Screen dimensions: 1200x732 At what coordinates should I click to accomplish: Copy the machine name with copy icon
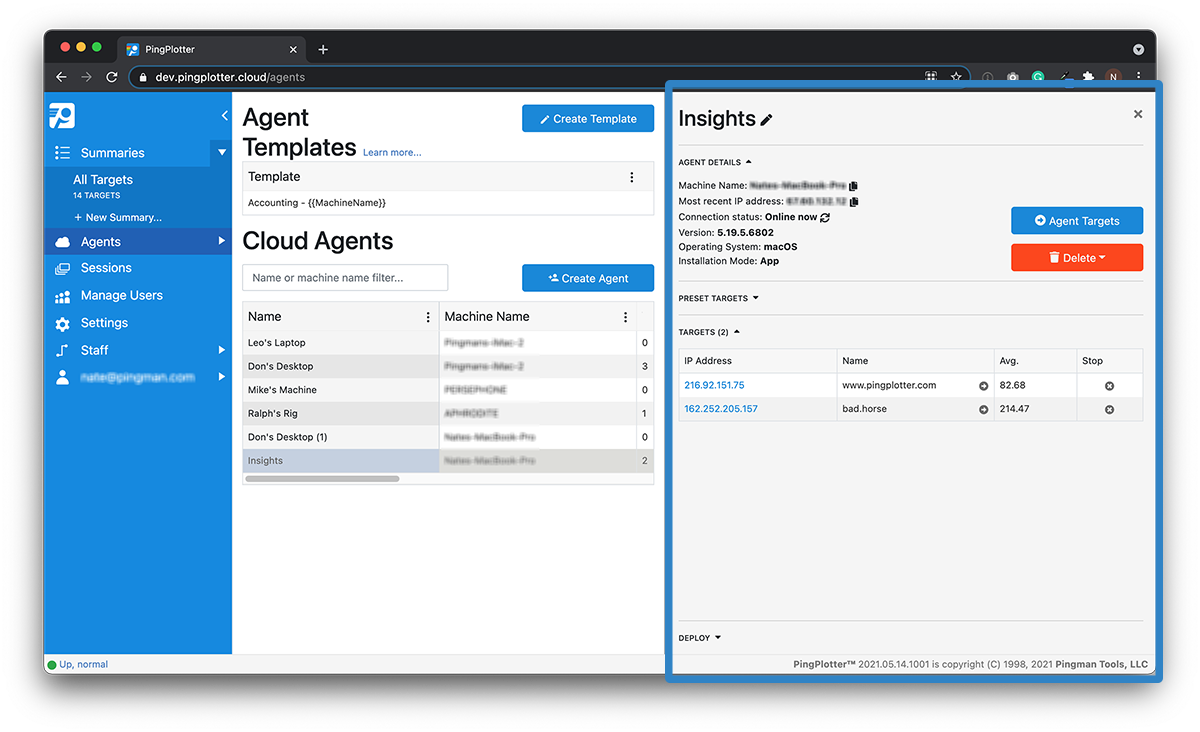[853, 186]
